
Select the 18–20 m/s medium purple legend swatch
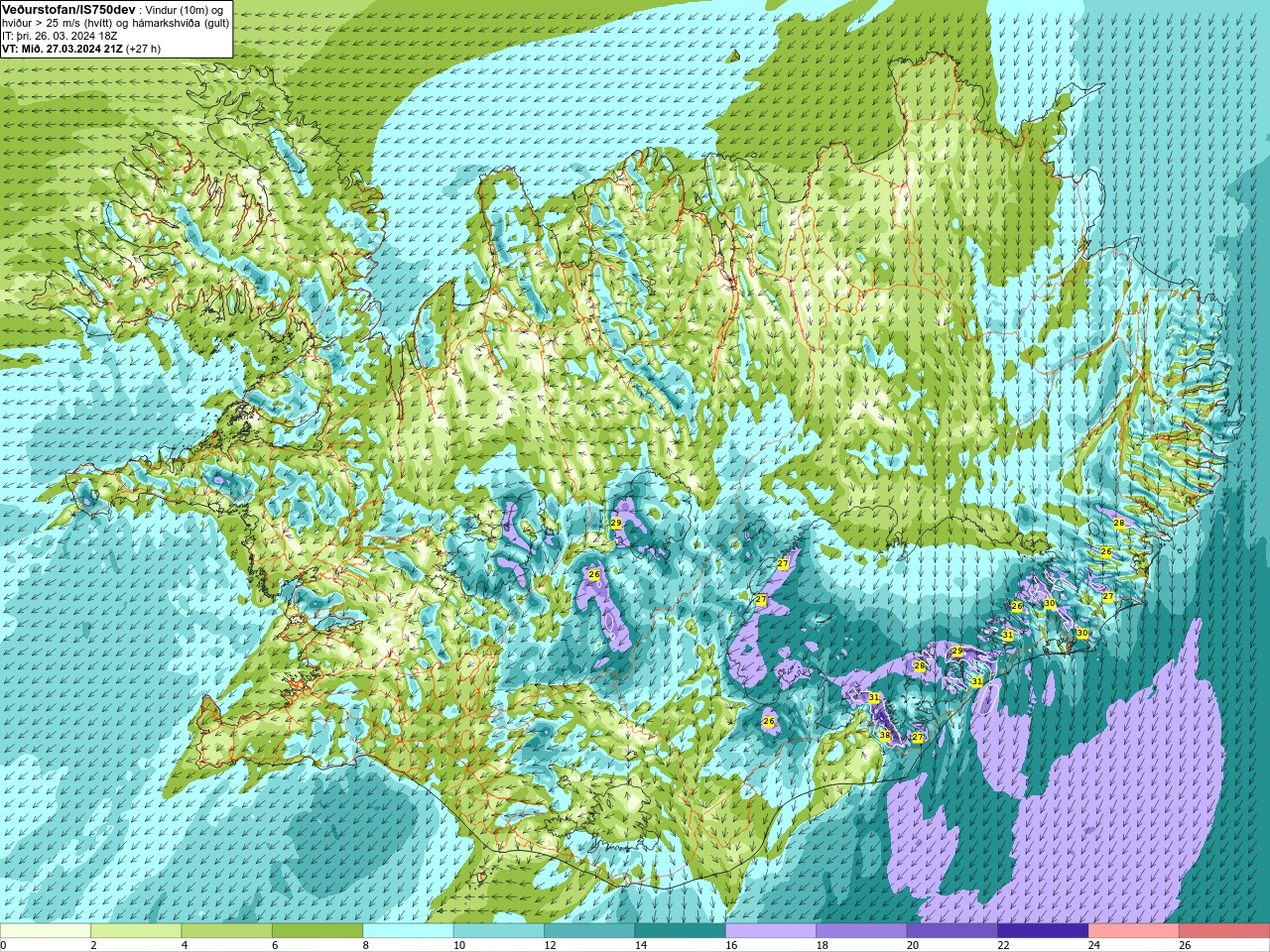click(861, 931)
